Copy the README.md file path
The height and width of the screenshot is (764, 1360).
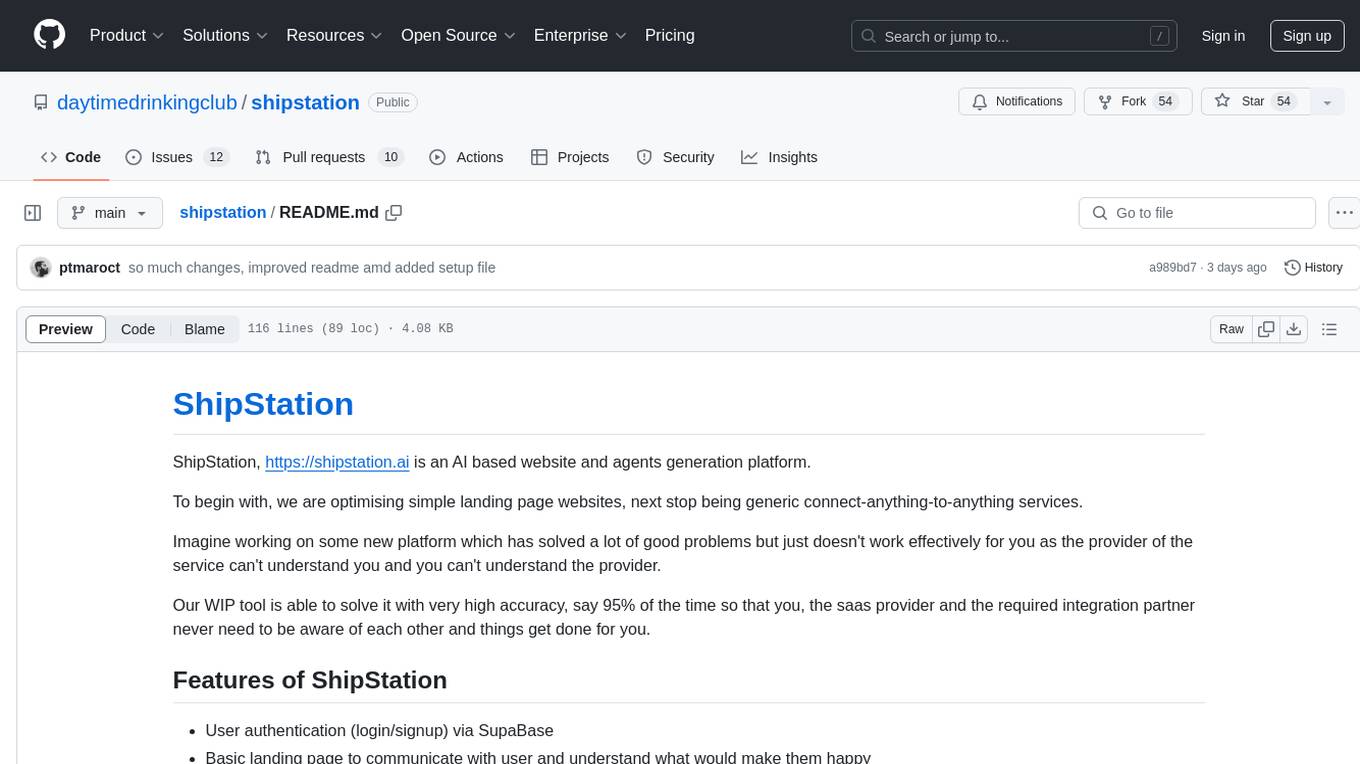394,212
